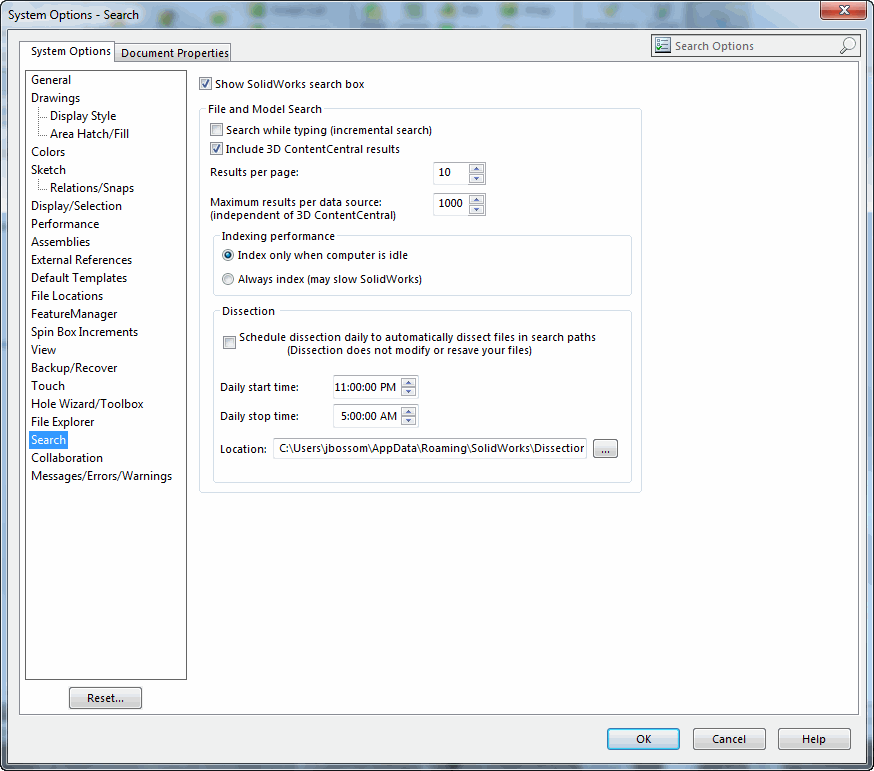The width and height of the screenshot is (874, 771).
Task: Click OK to apply options
Action: click(643, 739)
